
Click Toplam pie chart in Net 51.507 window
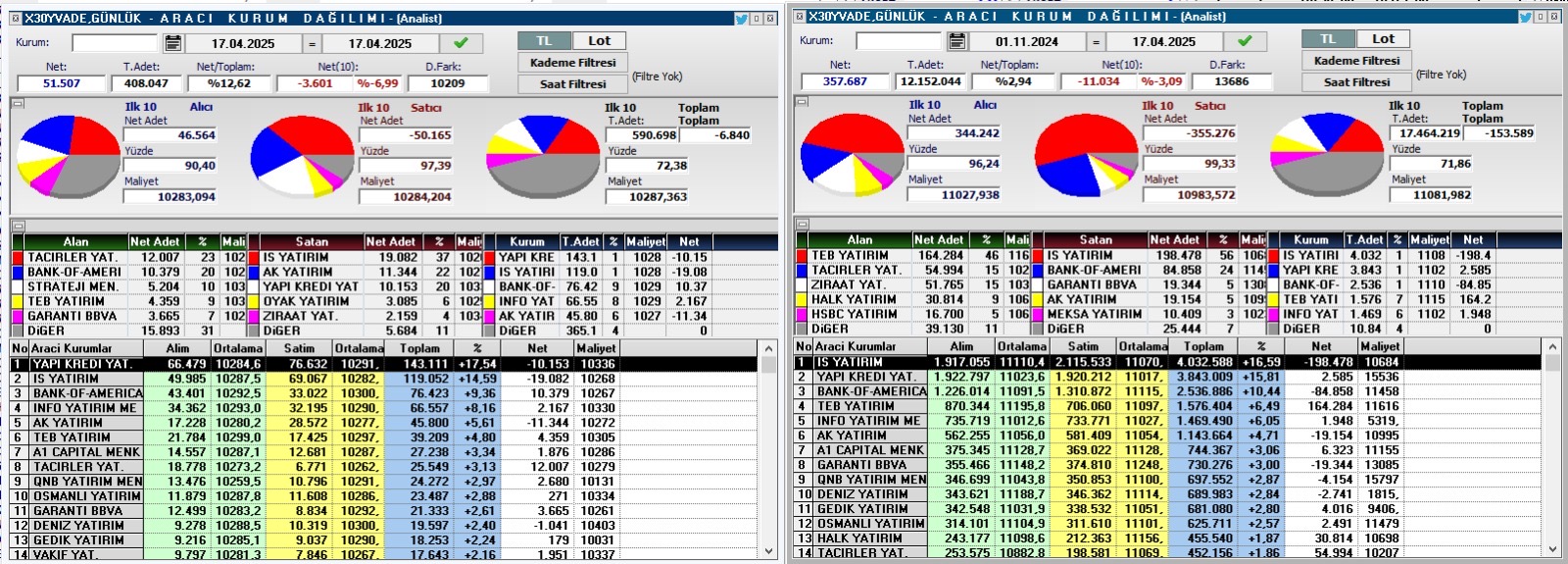pos(544,159)
